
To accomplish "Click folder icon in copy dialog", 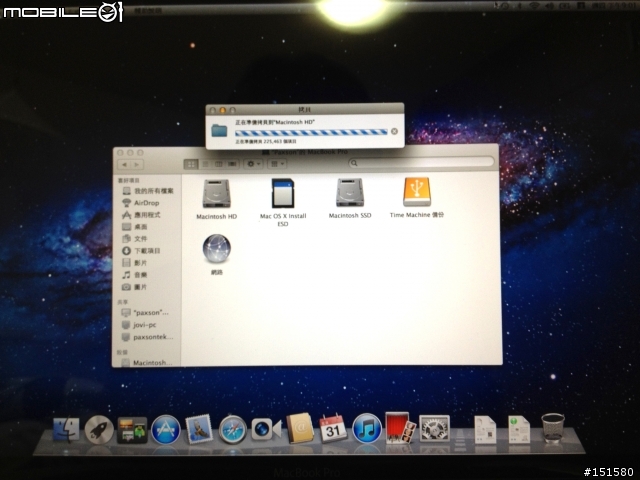I will (x=219, y=131).
